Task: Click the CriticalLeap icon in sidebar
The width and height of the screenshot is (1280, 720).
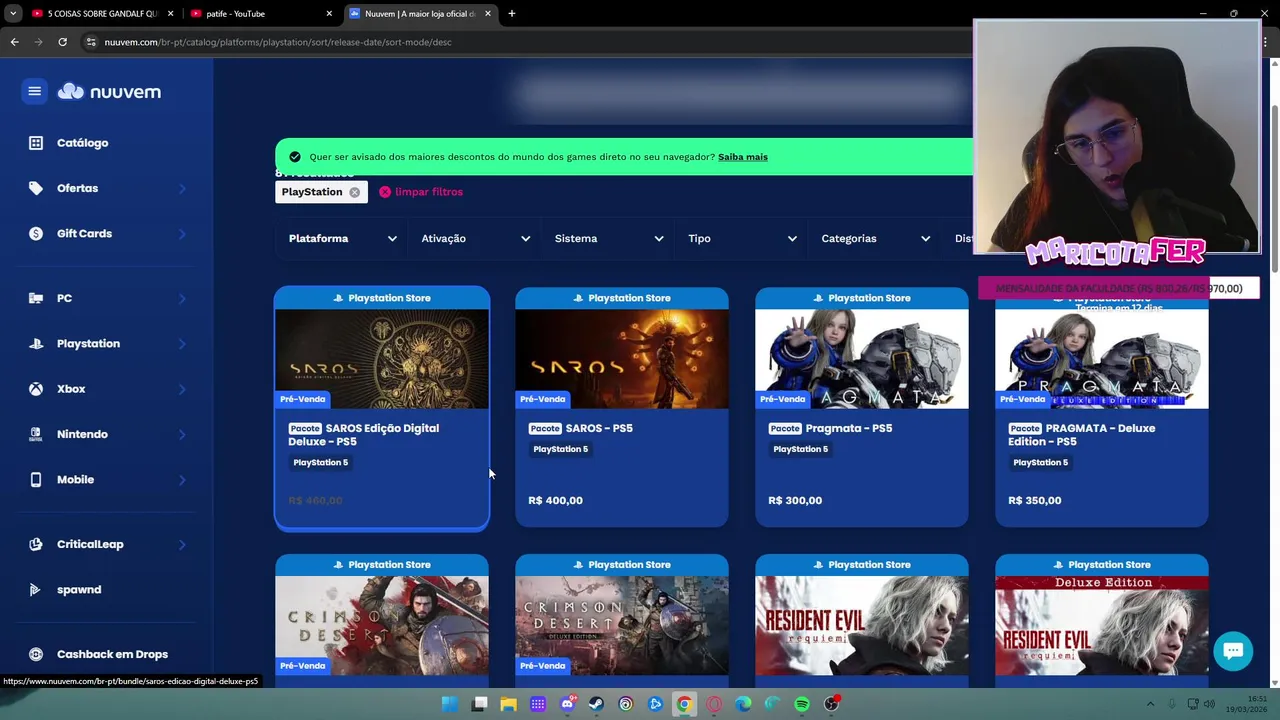Action: point(36,544)
